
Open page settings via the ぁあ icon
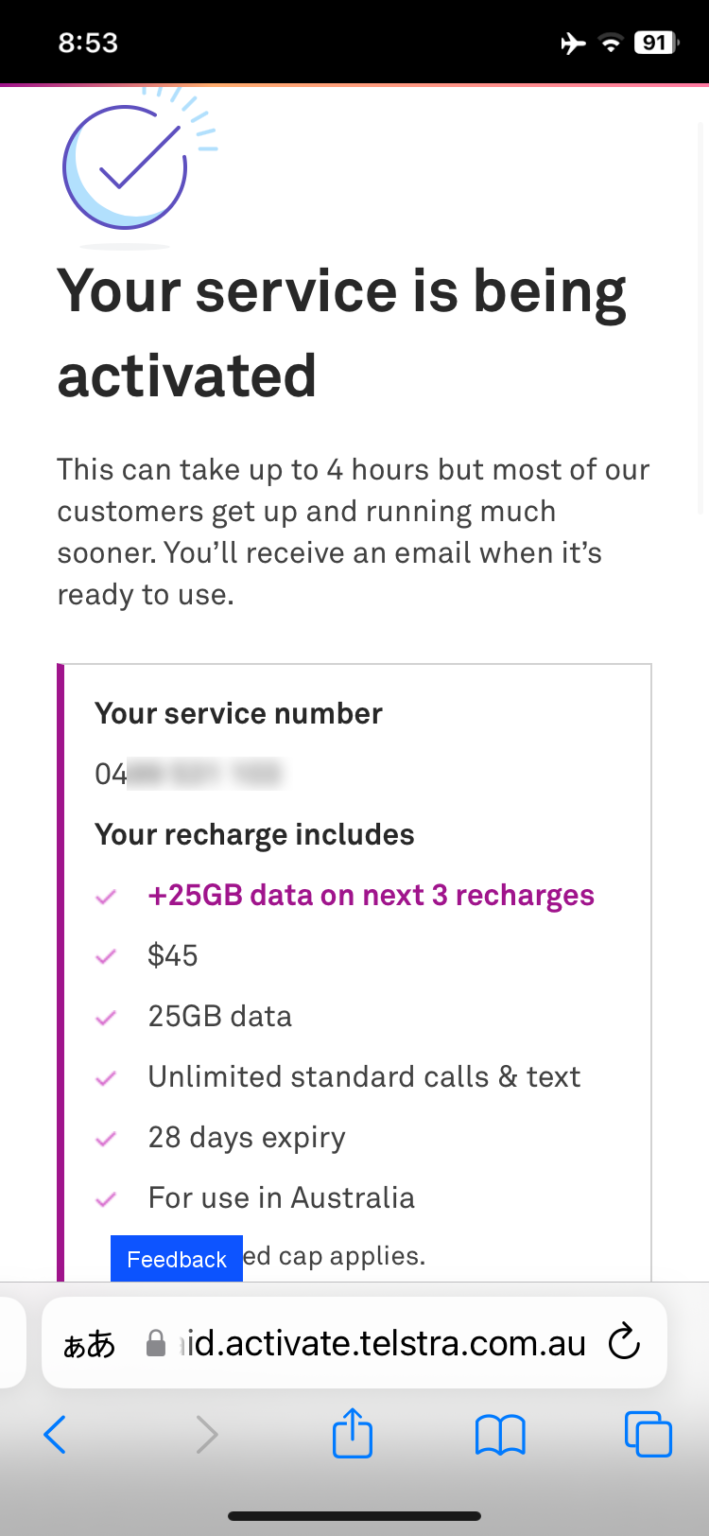tap(88, 1343)
